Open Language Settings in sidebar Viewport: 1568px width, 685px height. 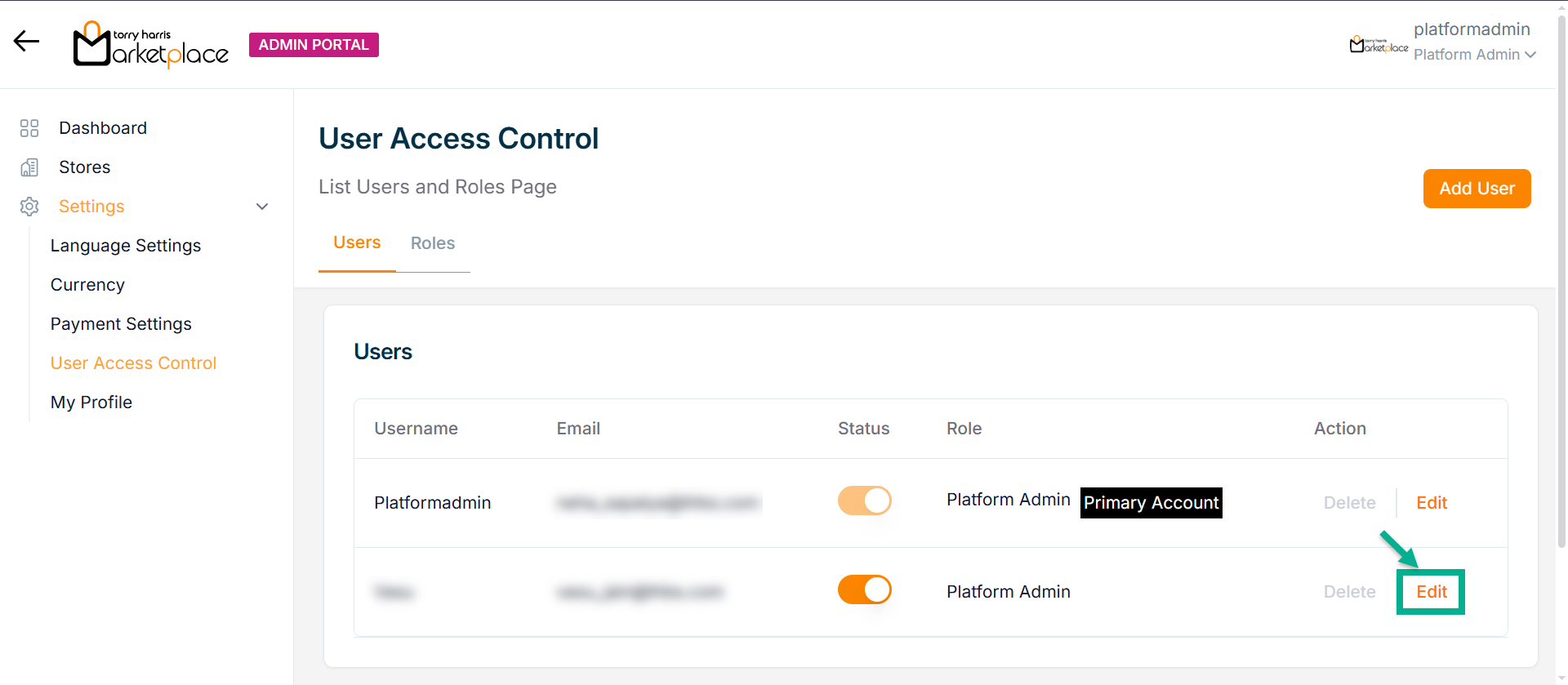(x=126, y=246)
